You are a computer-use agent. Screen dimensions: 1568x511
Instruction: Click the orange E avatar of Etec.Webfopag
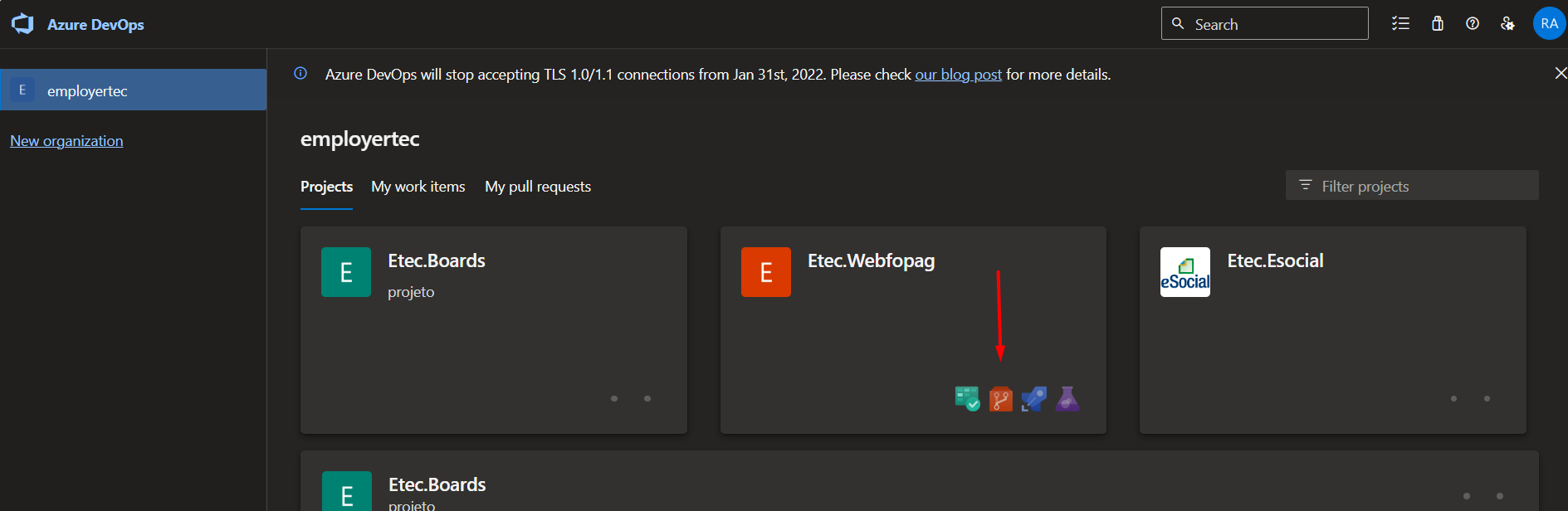765,272
